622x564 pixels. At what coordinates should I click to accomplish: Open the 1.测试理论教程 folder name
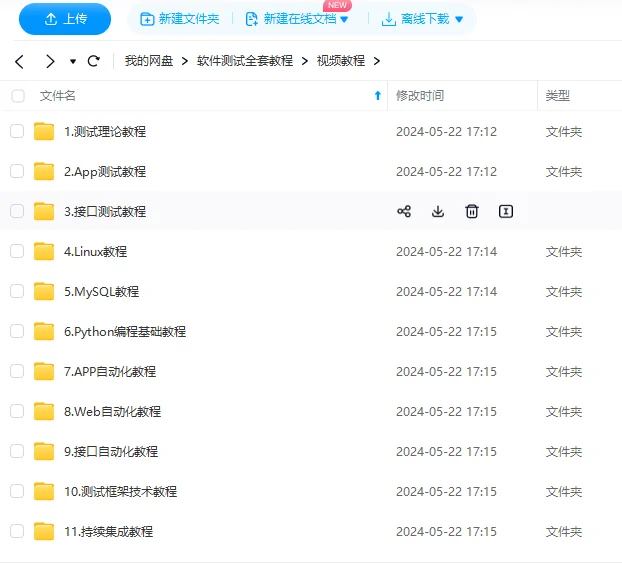pos(105,132)
